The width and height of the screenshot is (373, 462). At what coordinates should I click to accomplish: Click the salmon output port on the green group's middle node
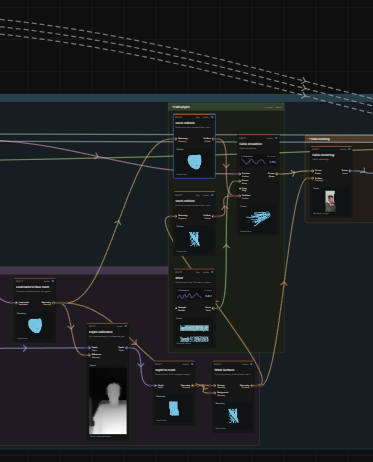213,216
